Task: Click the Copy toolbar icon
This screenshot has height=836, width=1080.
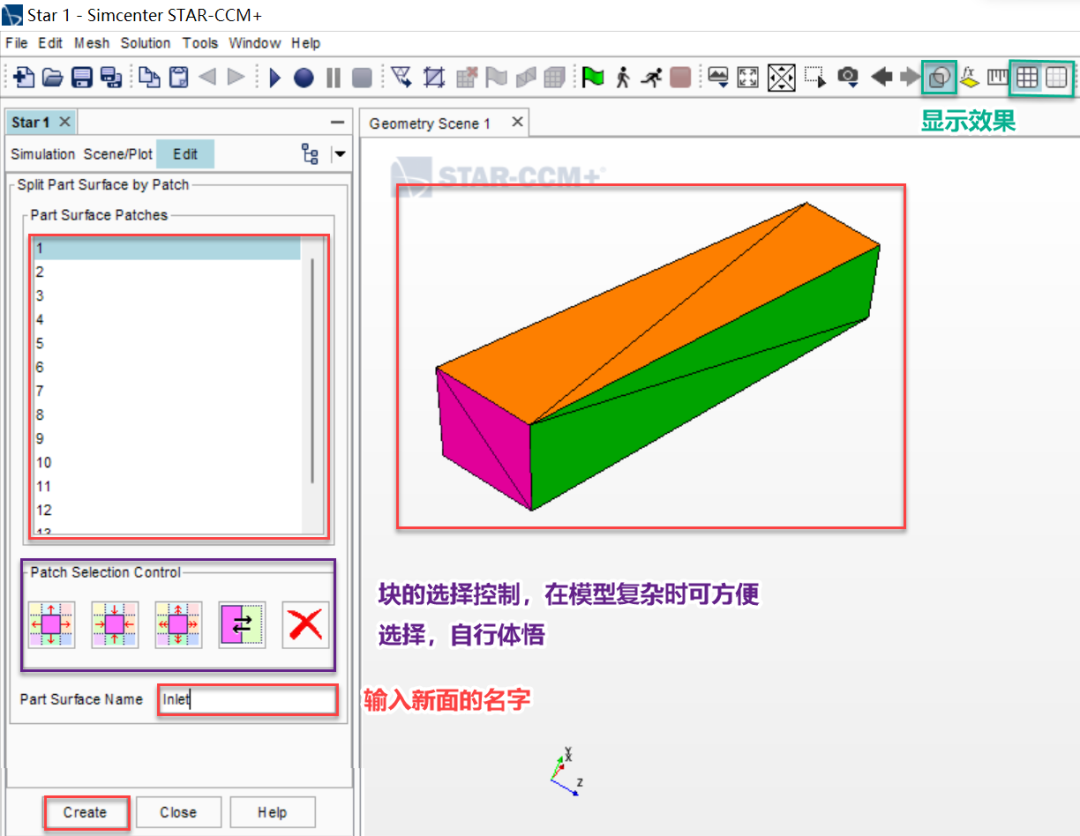Action: pyautogui.click(x=149, y=77)
